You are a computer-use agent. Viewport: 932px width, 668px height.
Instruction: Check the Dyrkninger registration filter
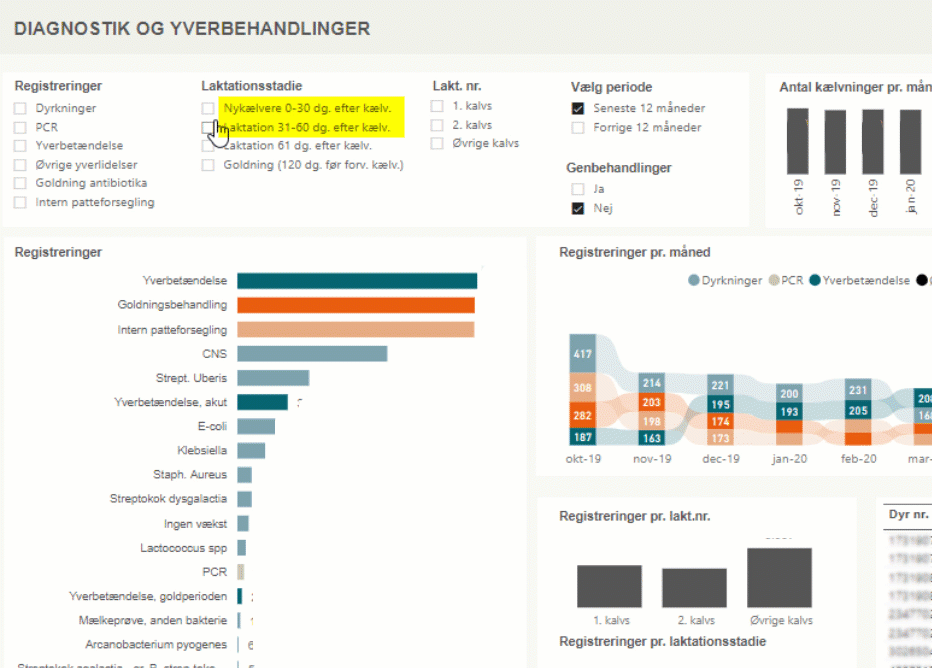coord(20,109)
